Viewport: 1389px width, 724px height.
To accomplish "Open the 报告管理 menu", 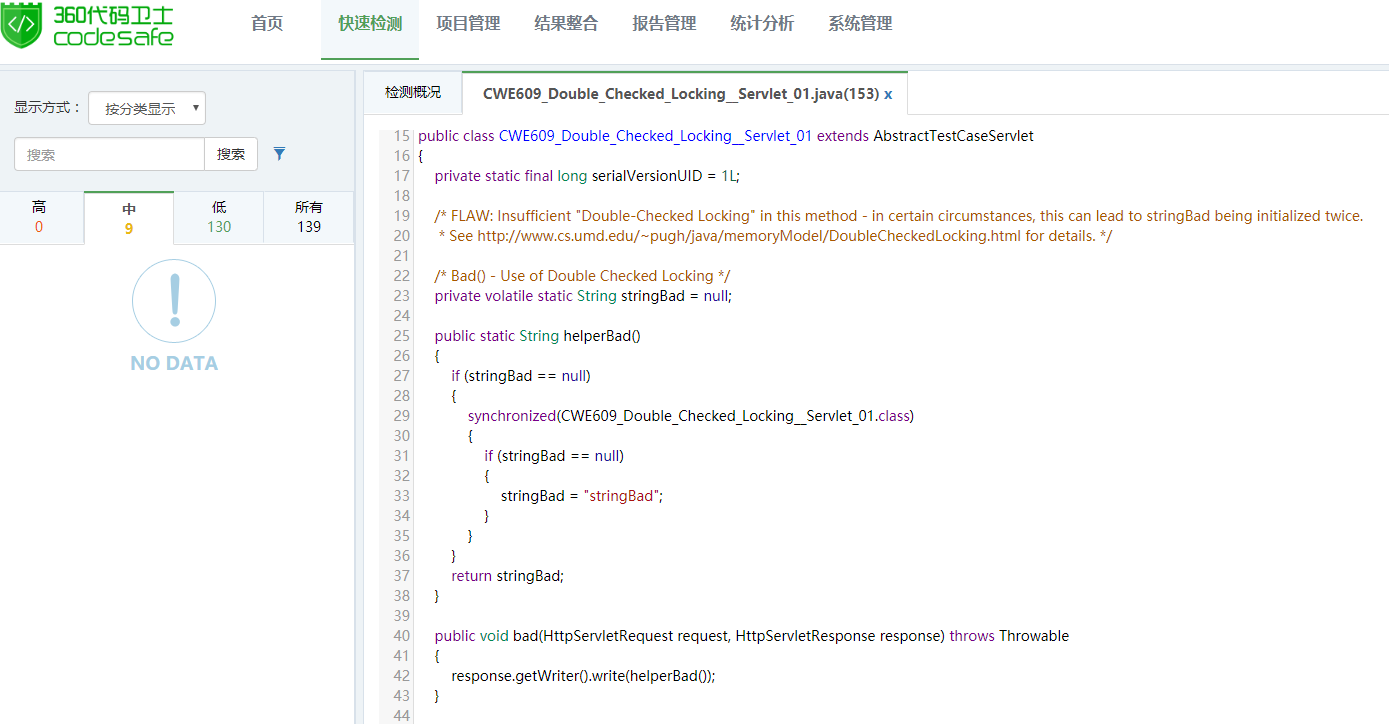I will pos(664,24).
